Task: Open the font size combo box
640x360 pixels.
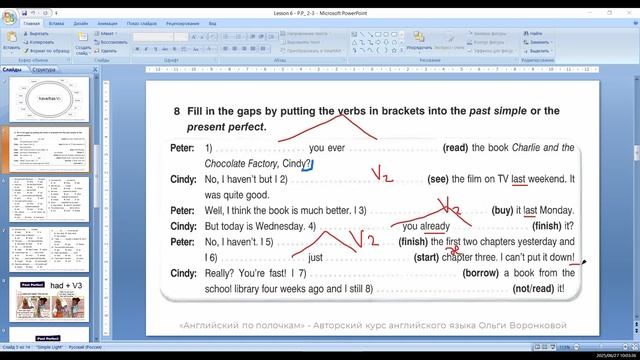Action: click(180, 37)
